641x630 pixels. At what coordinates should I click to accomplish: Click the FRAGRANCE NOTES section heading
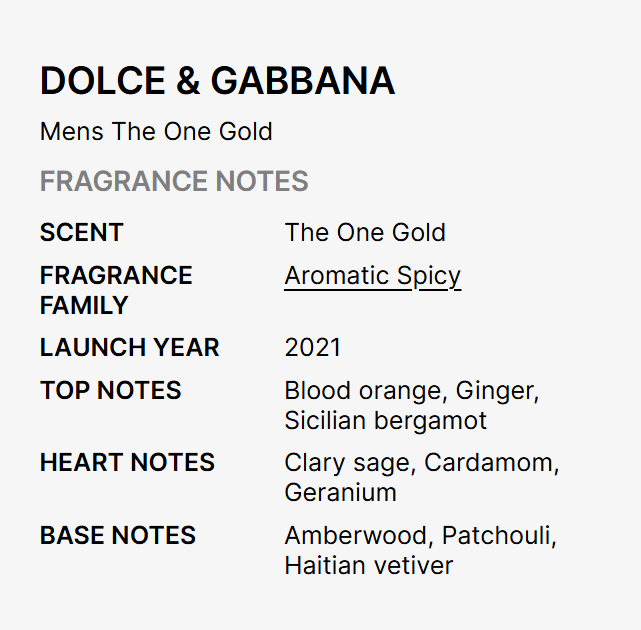[174, 182]
